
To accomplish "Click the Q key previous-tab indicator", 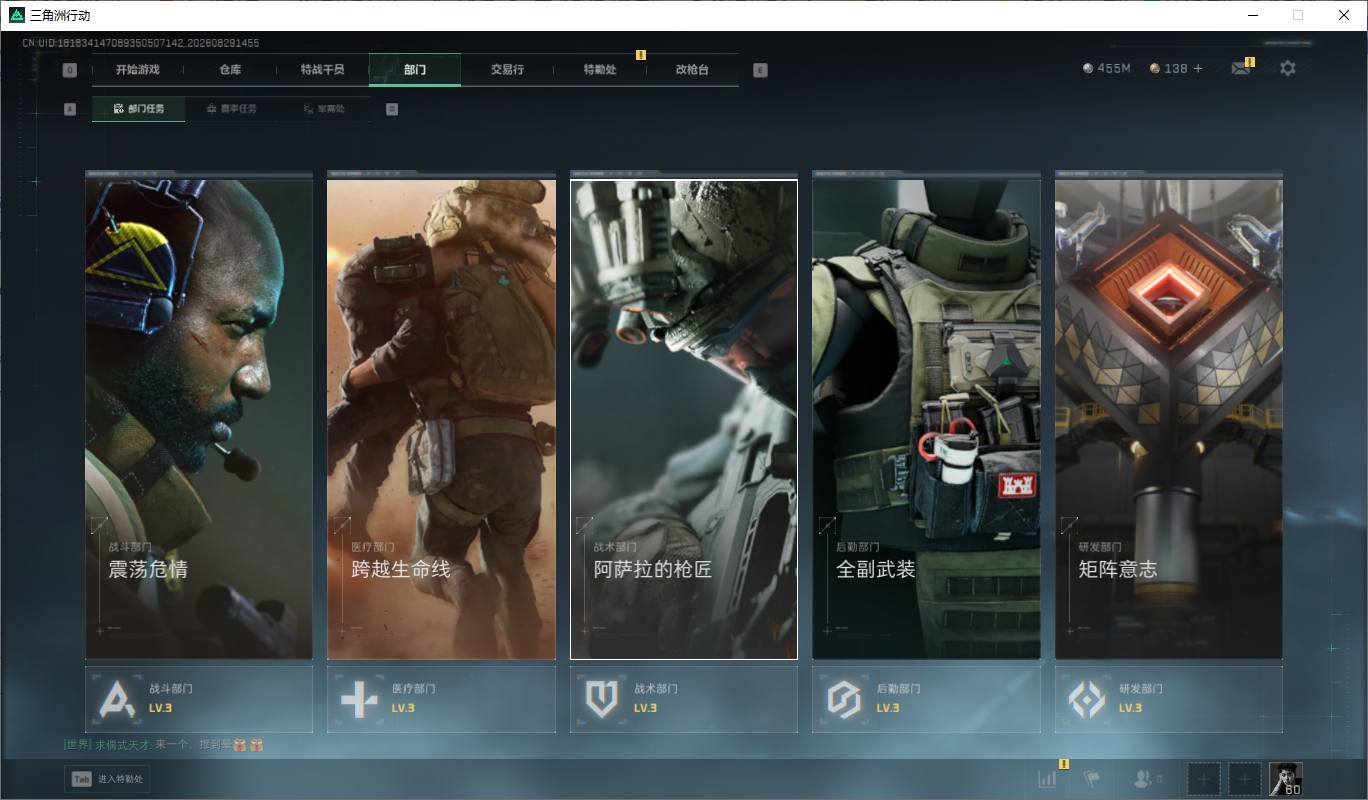I will (x=70, y=70).
